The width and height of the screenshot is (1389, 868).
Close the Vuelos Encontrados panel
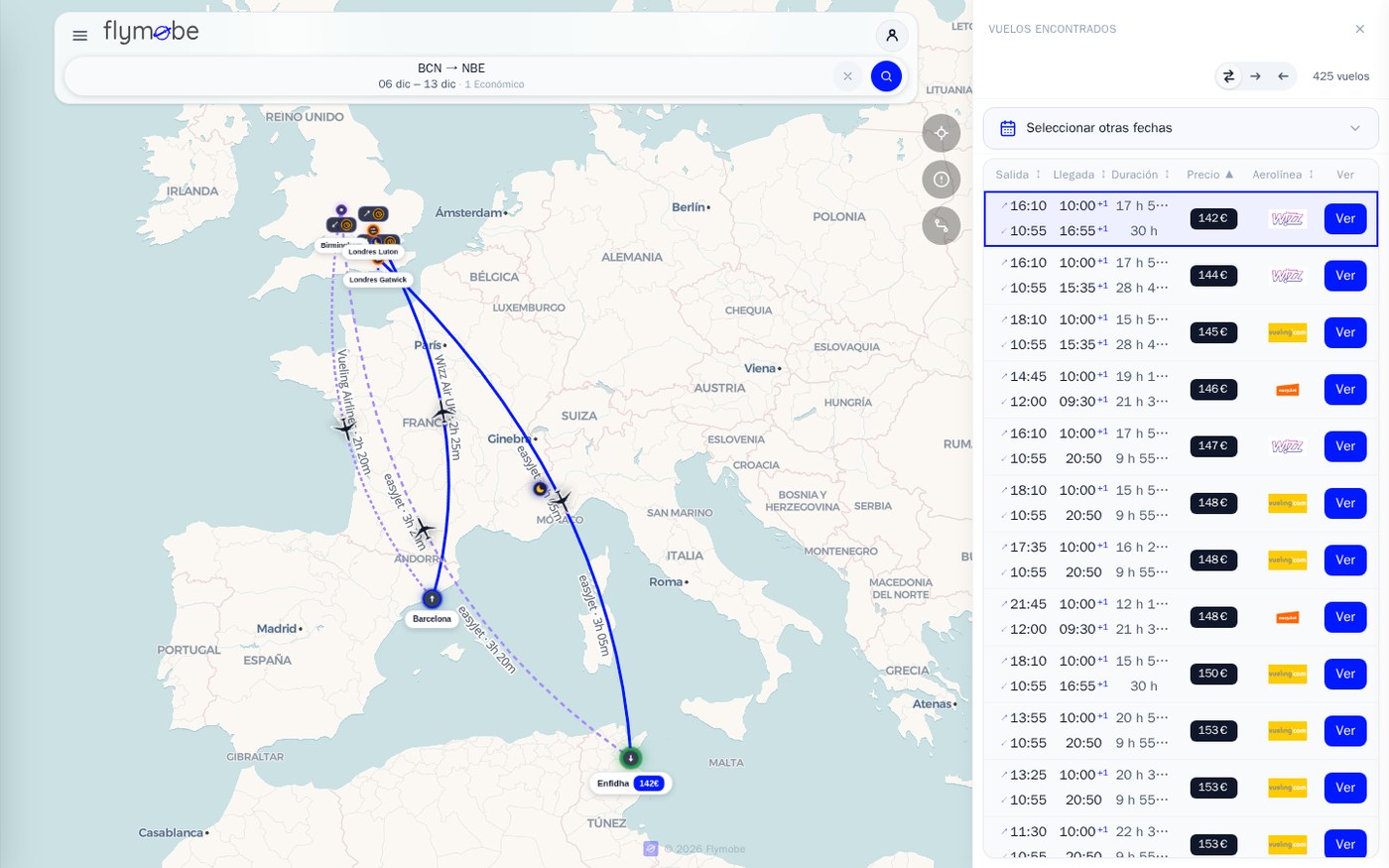[x=1360, y=29]
